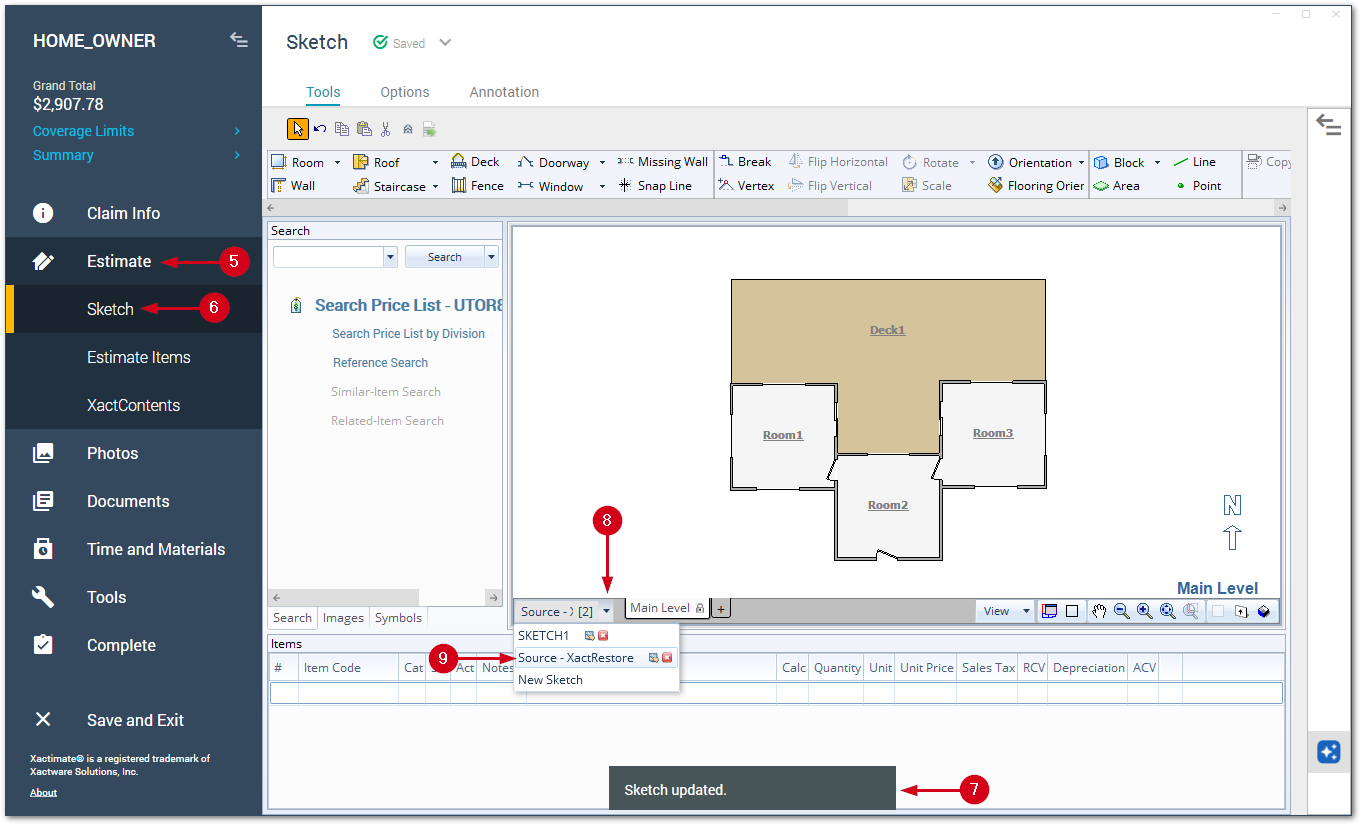This screenshot has height=825, width=1361.
Task: Choose the Flooring Orientation tool
Action: click(1036, 186)
